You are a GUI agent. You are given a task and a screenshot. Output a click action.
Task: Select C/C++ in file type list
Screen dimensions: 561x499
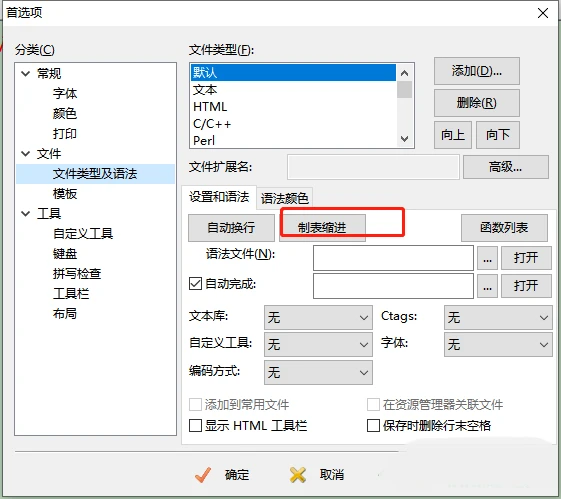[x=293, y=124]
